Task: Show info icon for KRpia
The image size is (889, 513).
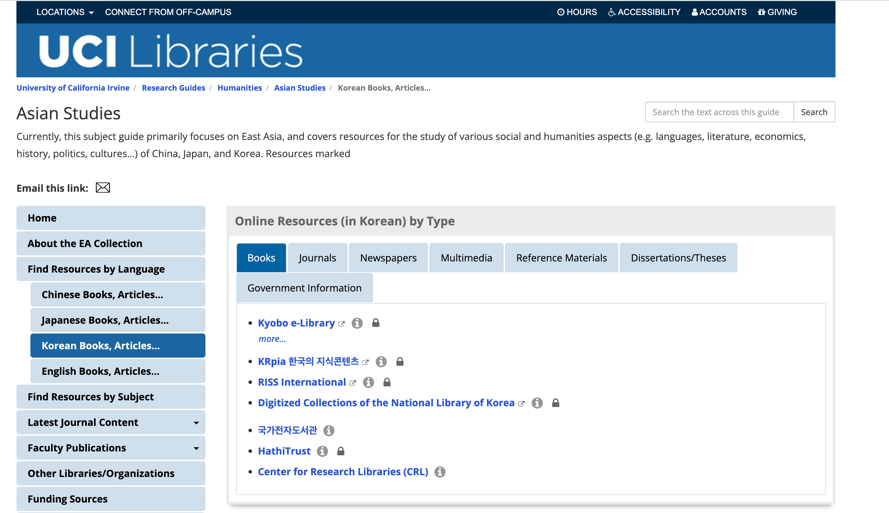Action: (382, 362)
